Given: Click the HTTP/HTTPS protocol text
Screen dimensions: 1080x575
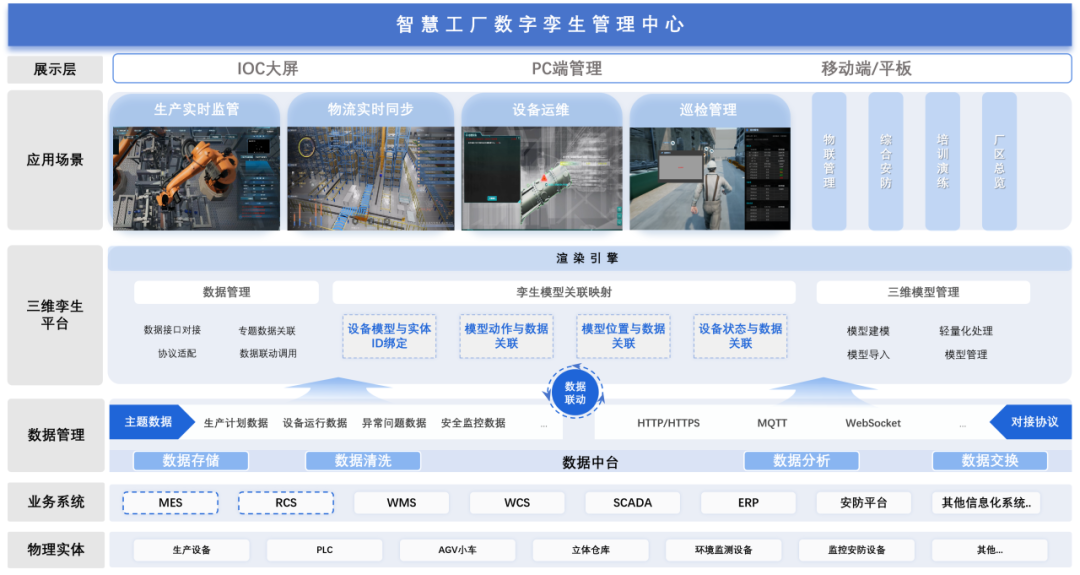Looking at the screenshot, I should (x=668, y=423).
